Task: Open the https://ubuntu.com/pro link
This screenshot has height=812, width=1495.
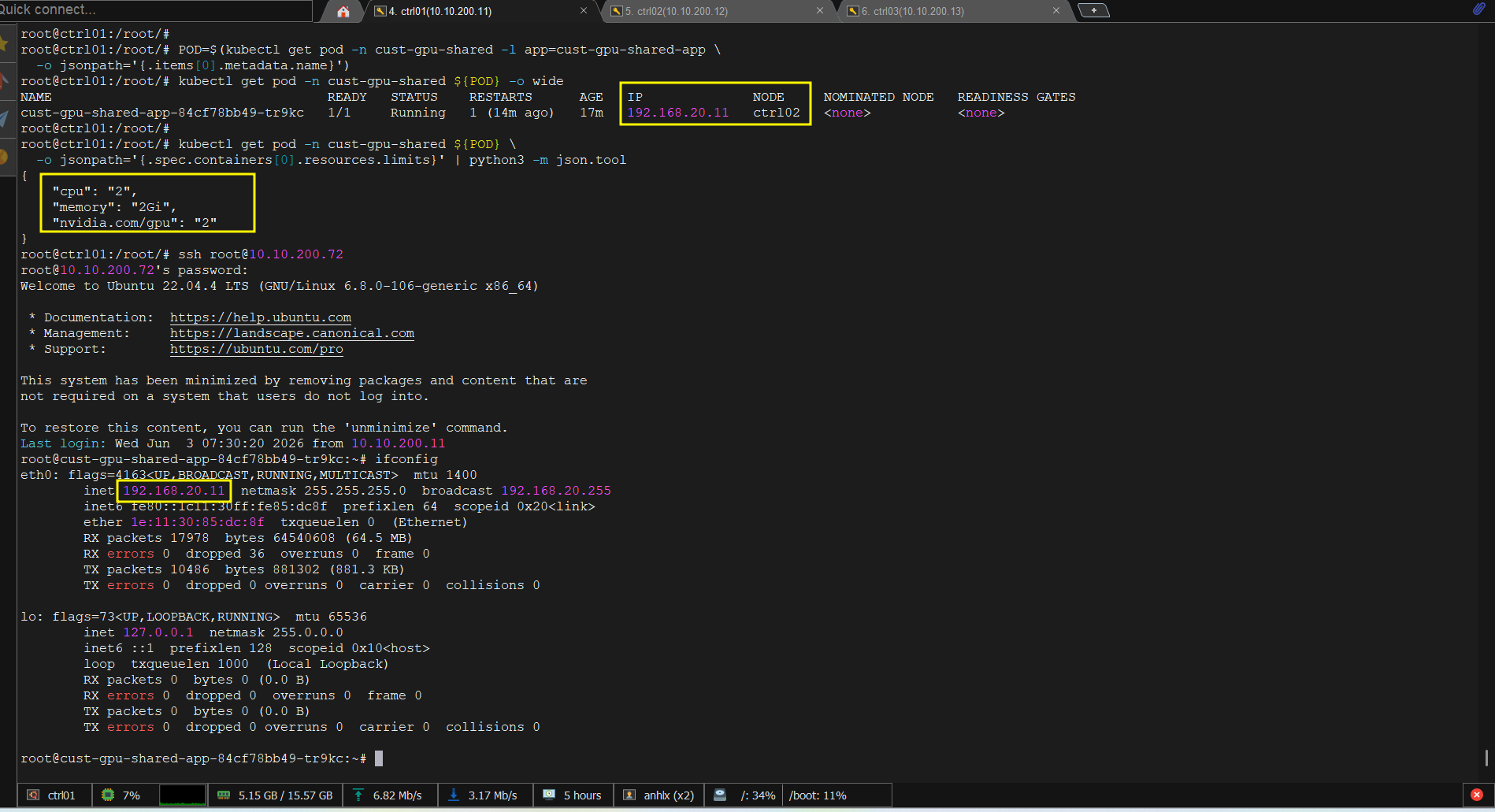Action: point(257,349)
